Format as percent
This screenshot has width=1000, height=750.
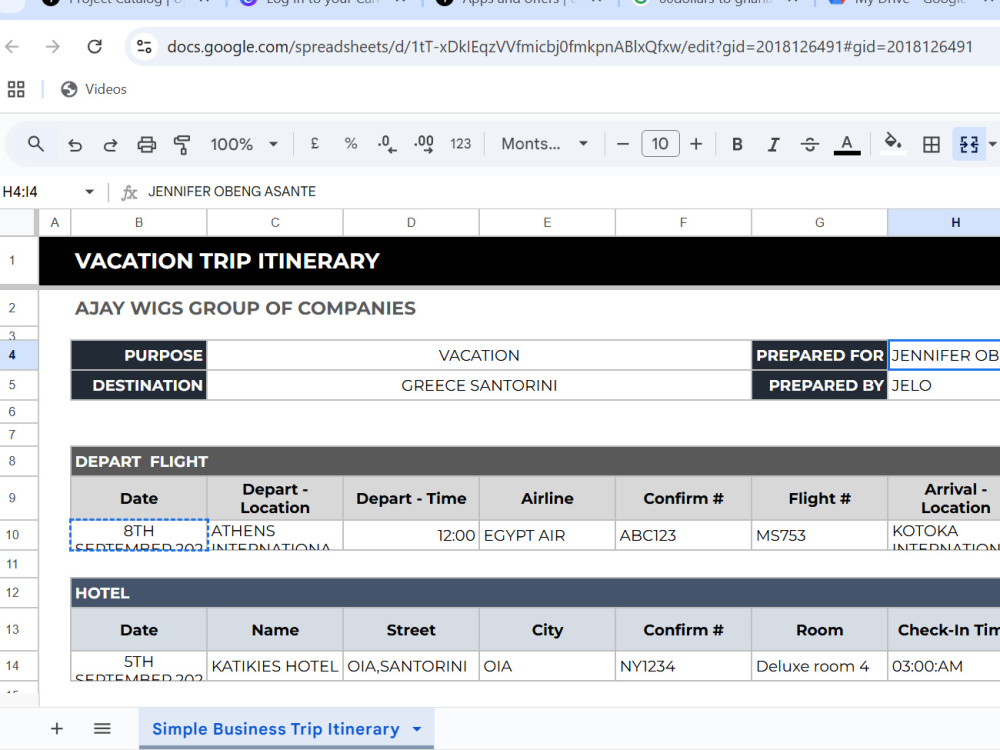pyautogui.click(x=351, y=144)
